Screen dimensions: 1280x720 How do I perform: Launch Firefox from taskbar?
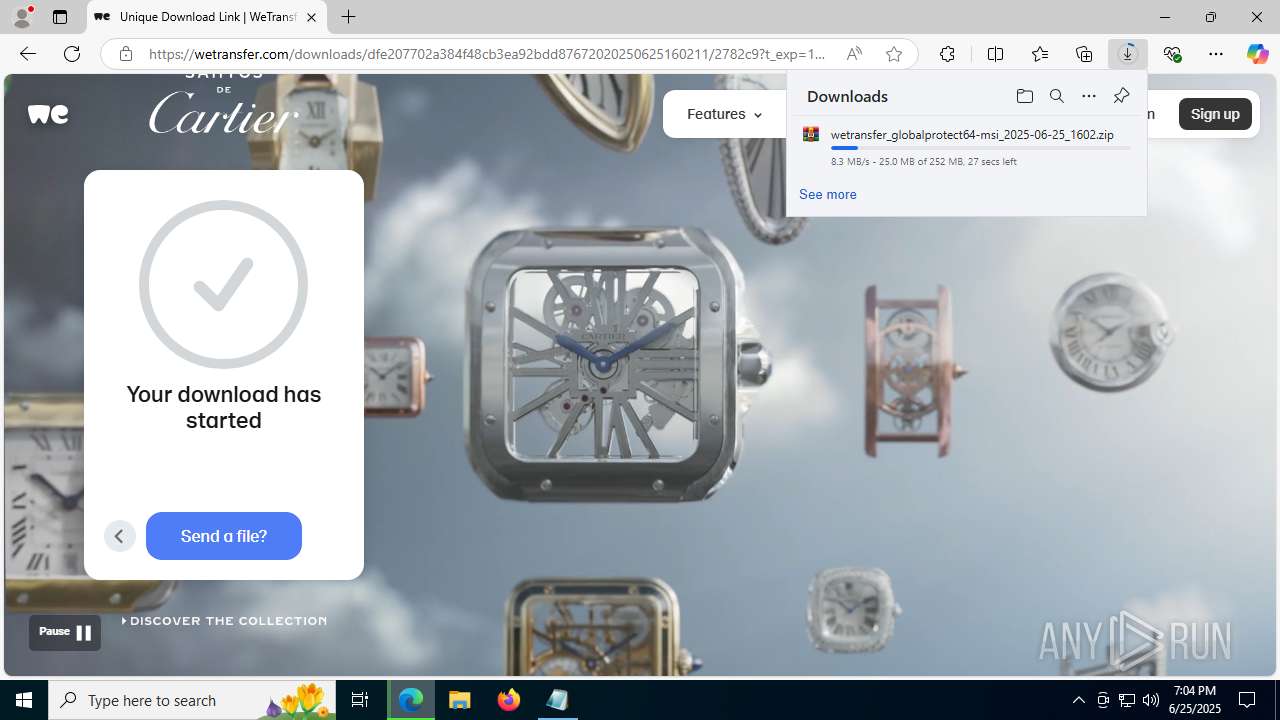[509, 700]
